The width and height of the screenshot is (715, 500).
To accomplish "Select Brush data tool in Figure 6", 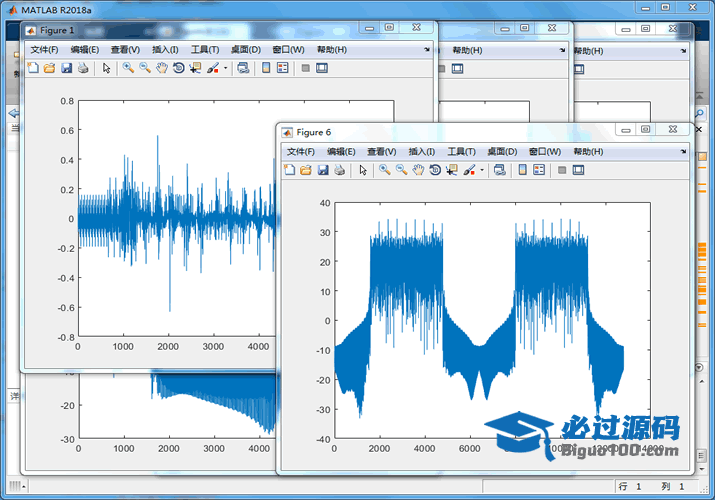I will [469, 170].
